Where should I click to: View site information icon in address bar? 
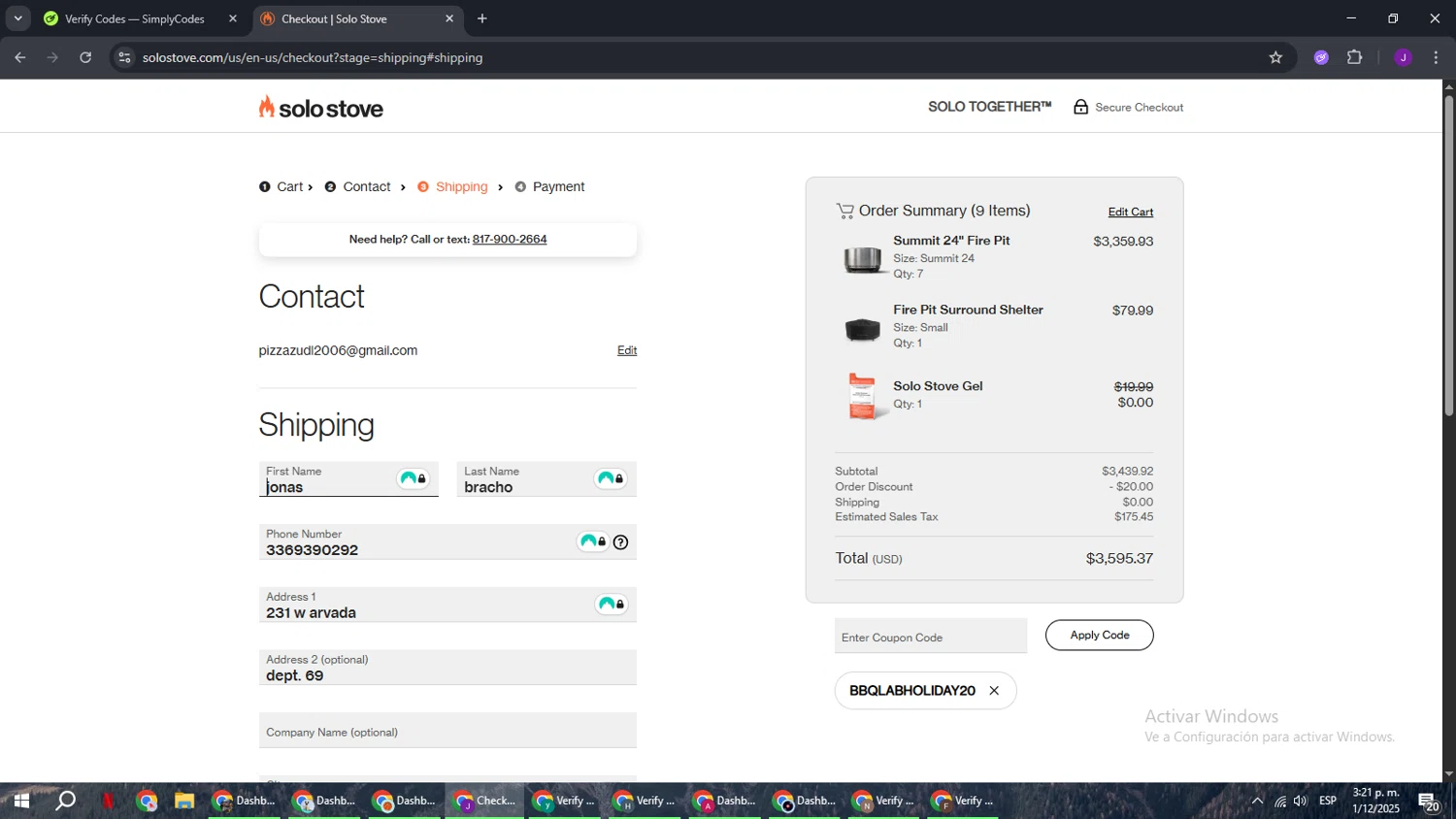[x=123, y=57]
